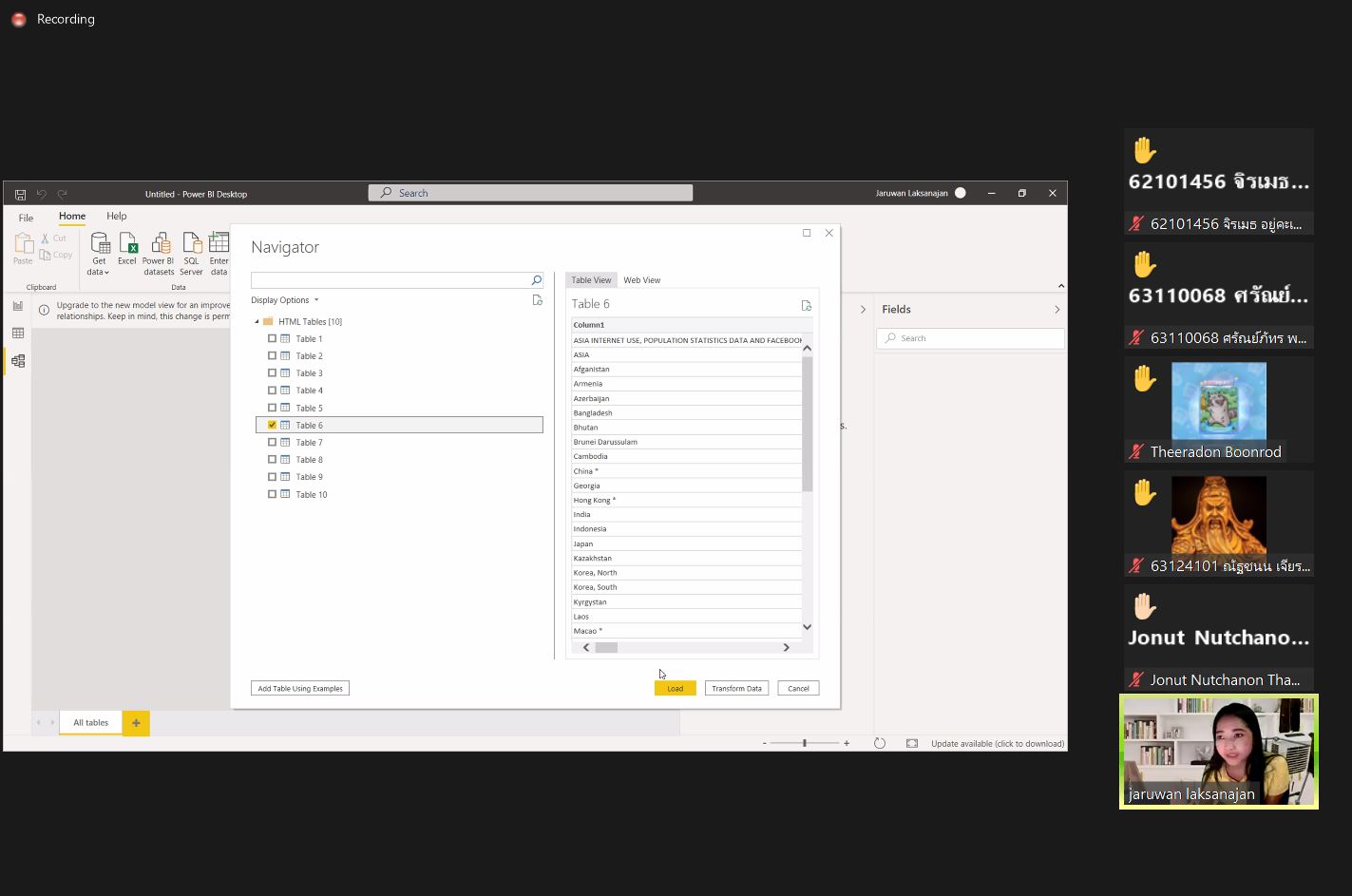
Task: Go to previous layout tab arrow
Action: pos(39,723)
